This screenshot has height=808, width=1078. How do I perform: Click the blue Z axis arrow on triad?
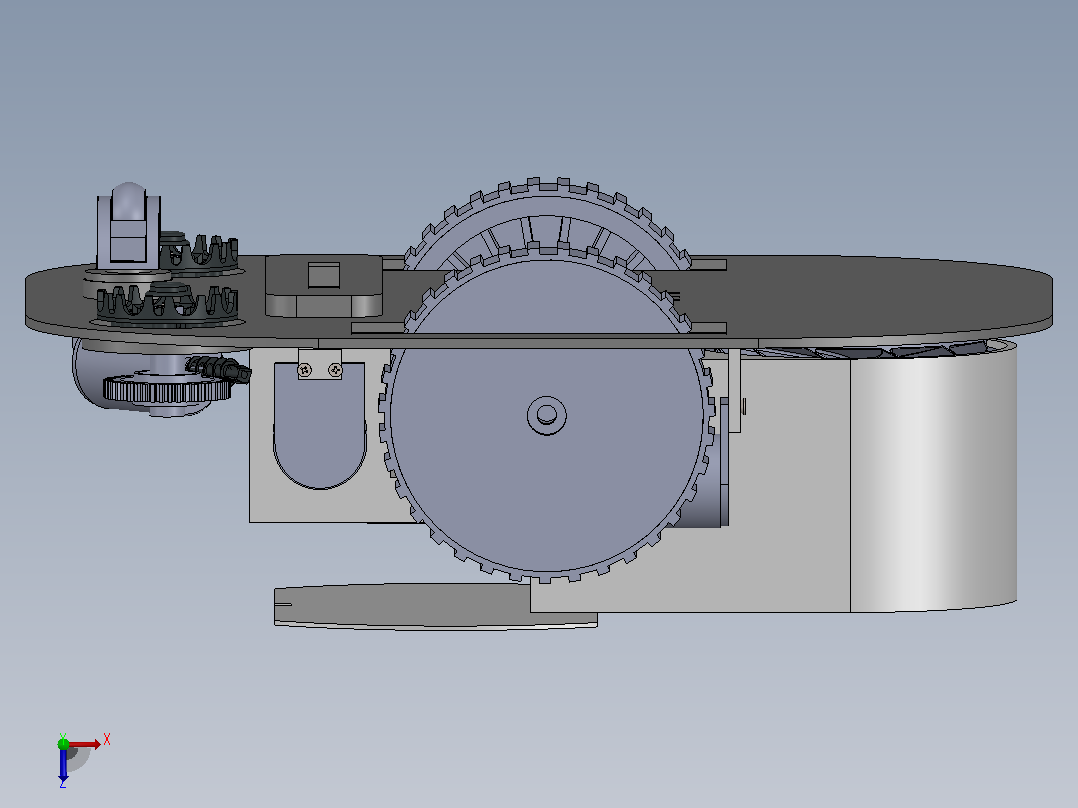point(63,765)
